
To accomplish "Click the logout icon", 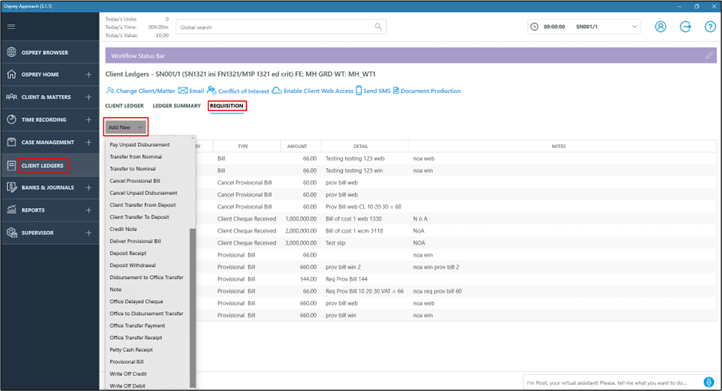I will tap(685, 27).
